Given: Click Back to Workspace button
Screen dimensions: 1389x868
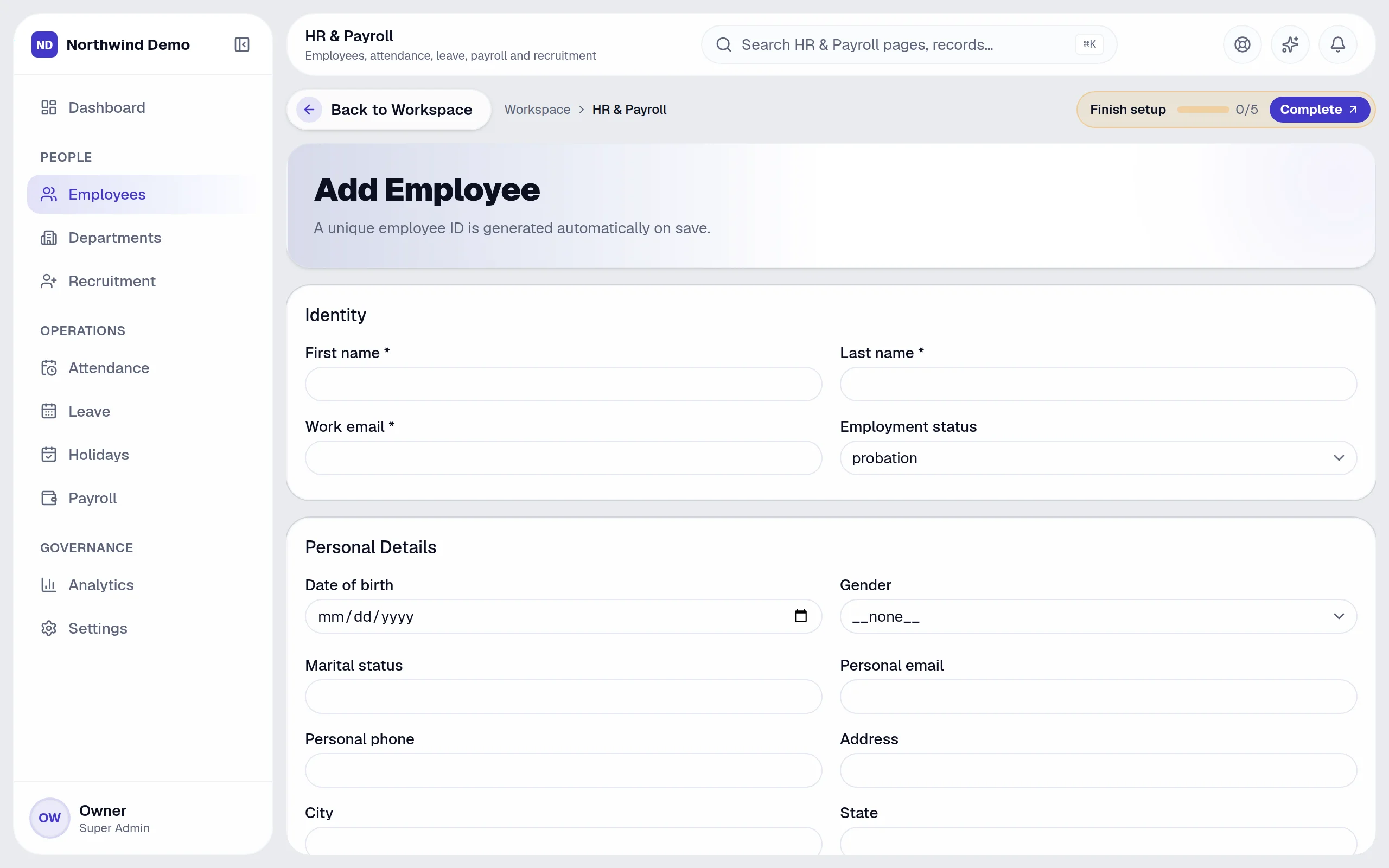Looking at the screenshot, I should 388,110.
